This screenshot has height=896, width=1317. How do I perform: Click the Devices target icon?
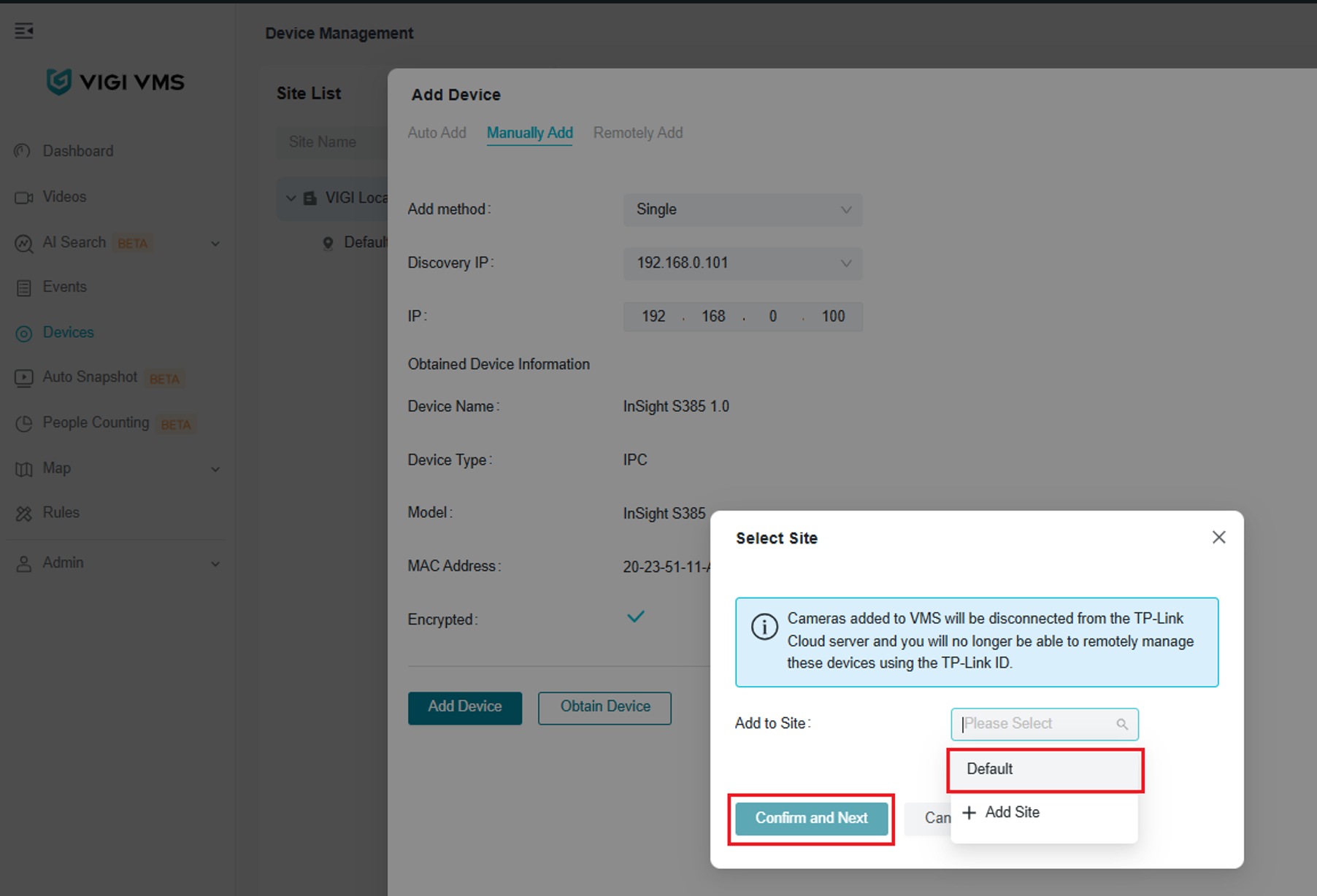pyautogui.click(x=23, y=333)
